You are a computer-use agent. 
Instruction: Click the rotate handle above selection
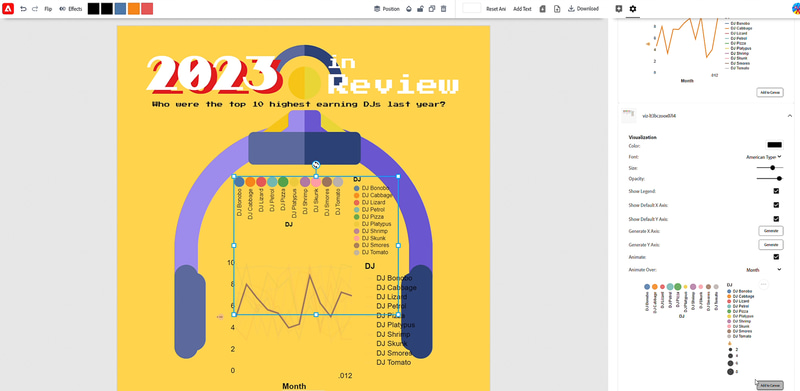(x=316, y=164)
